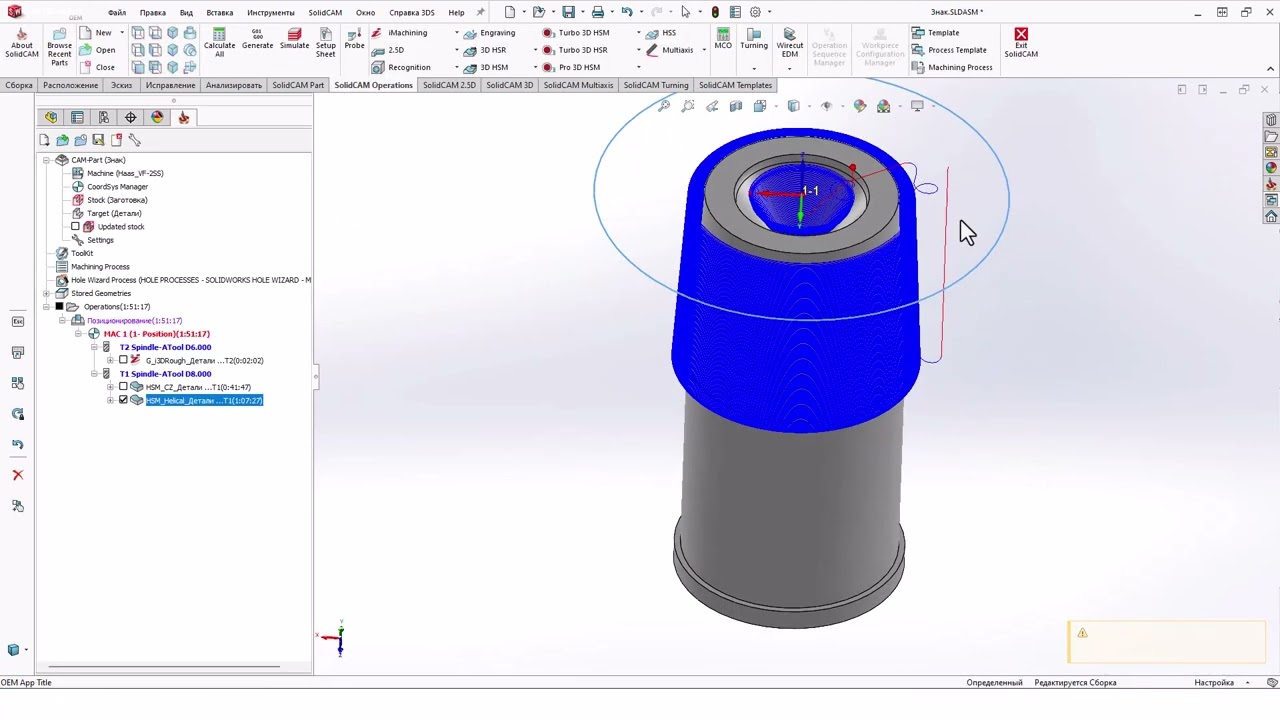
Task: Open the SolidCAM menu
Action: [x=325, y=12]
